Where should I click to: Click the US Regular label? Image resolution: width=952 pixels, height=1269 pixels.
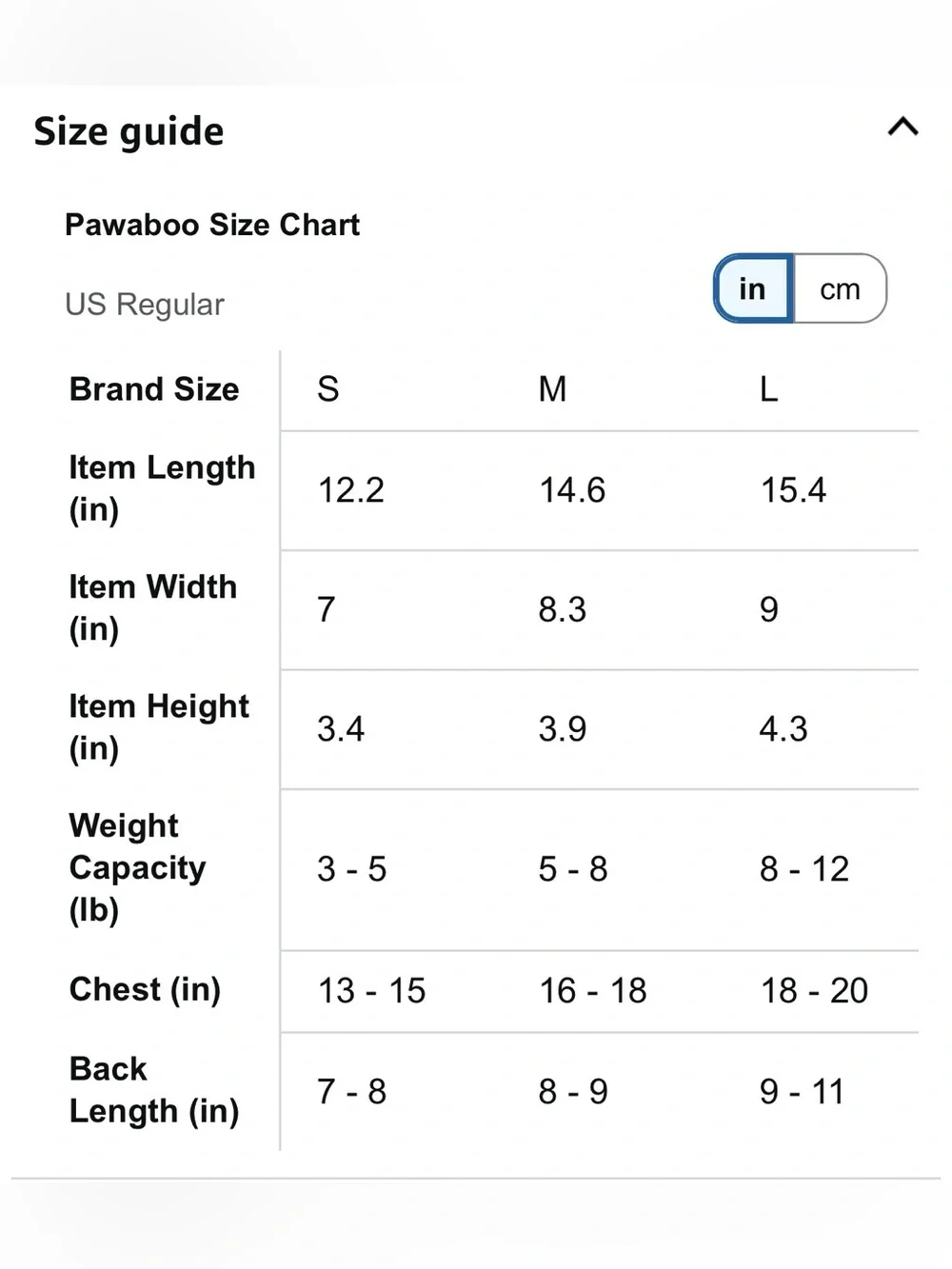145,305
